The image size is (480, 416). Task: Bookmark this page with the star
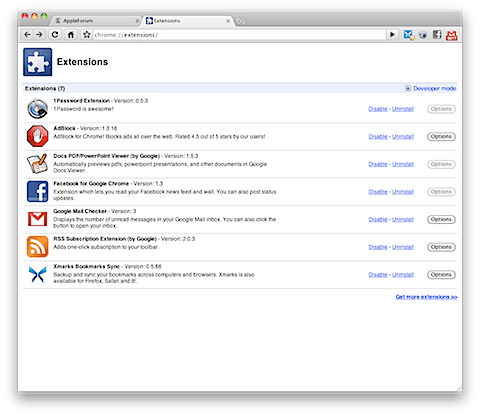coord(87,35)
